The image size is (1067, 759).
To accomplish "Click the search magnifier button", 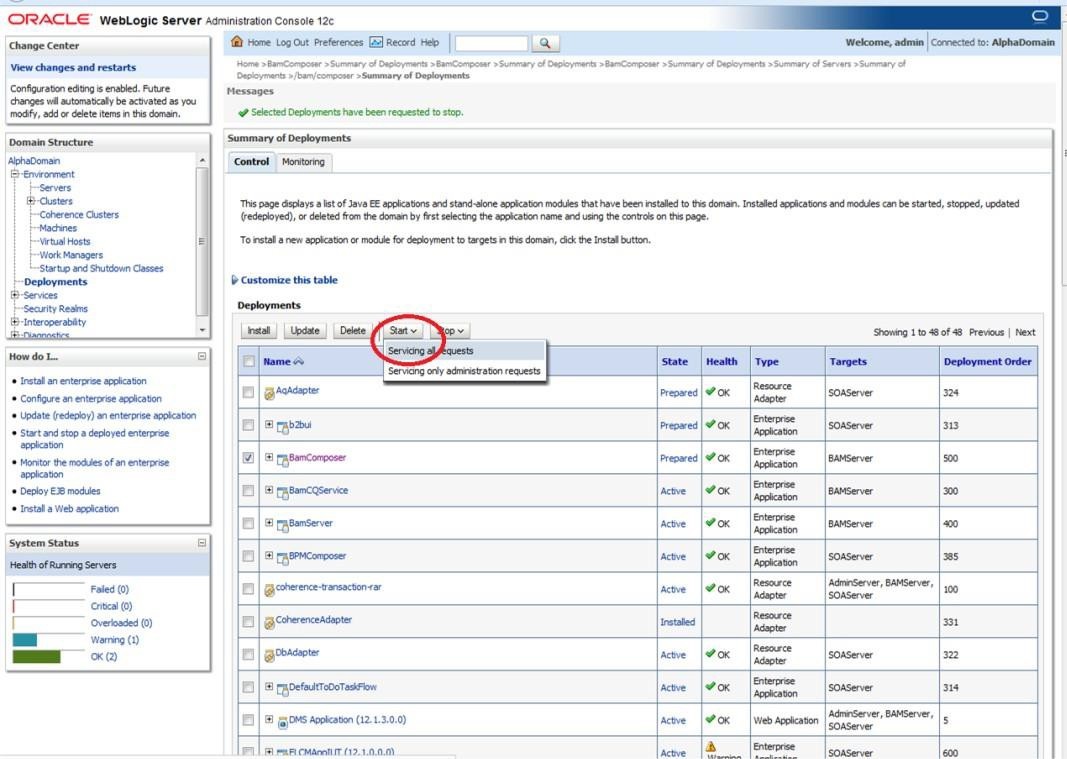I will (x=544, y=43).
